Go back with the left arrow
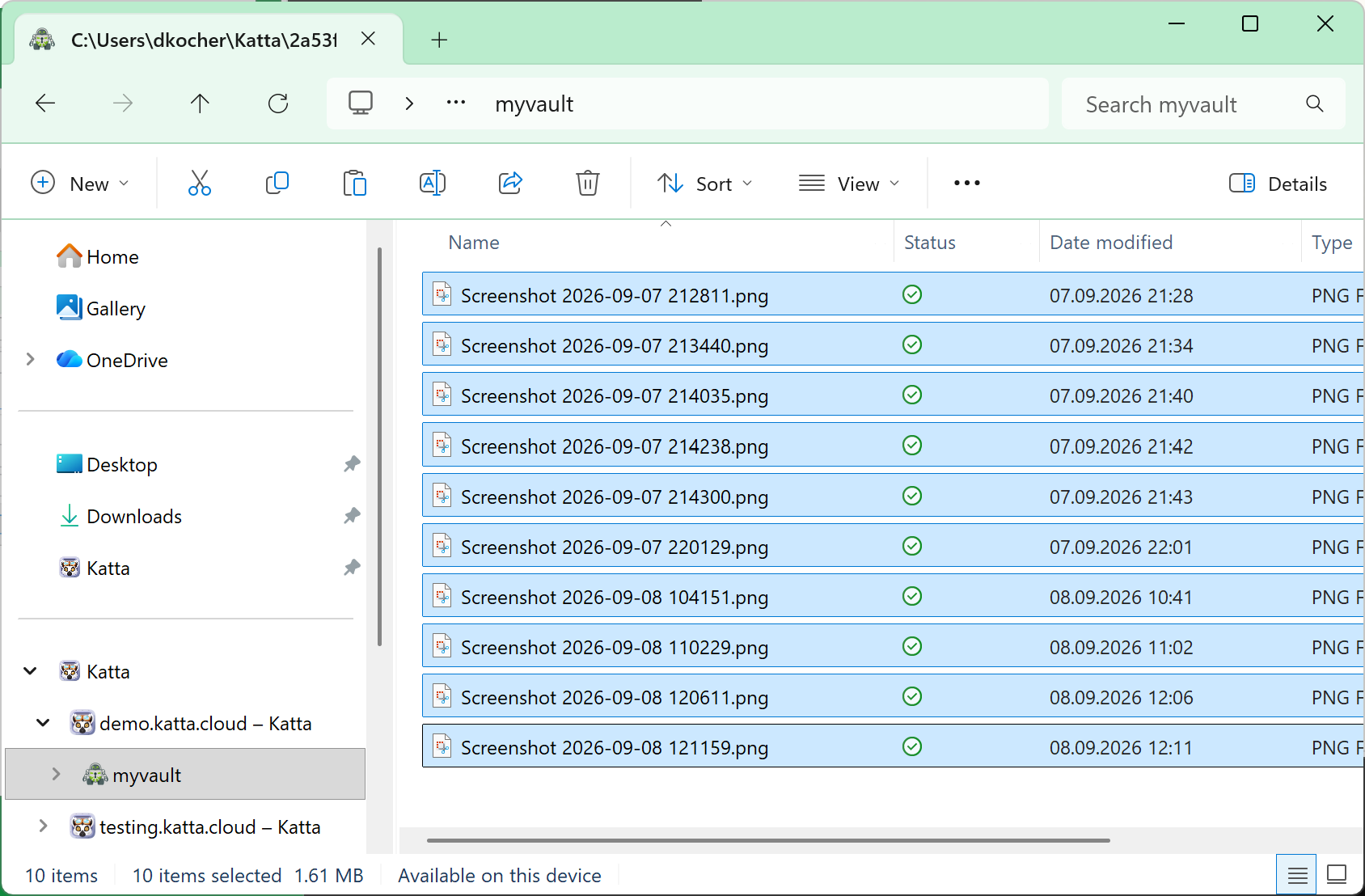This screenshot has height=896, width=1365. (x=45, y=104)
